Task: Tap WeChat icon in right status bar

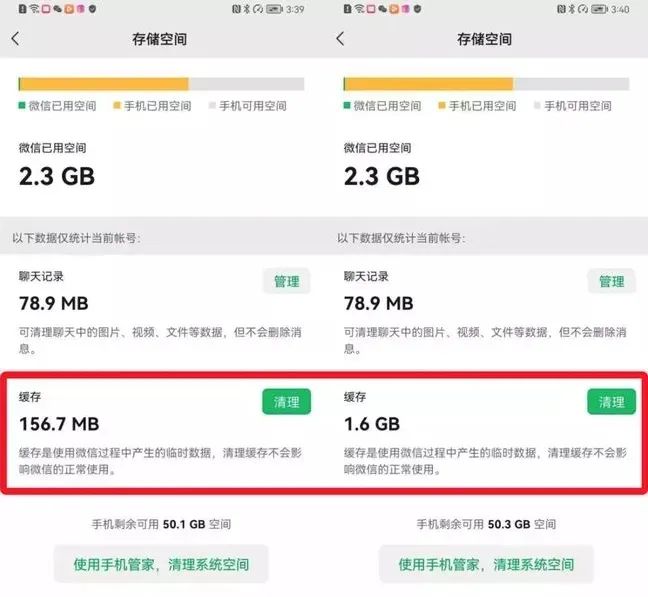Action: (383, 9)
